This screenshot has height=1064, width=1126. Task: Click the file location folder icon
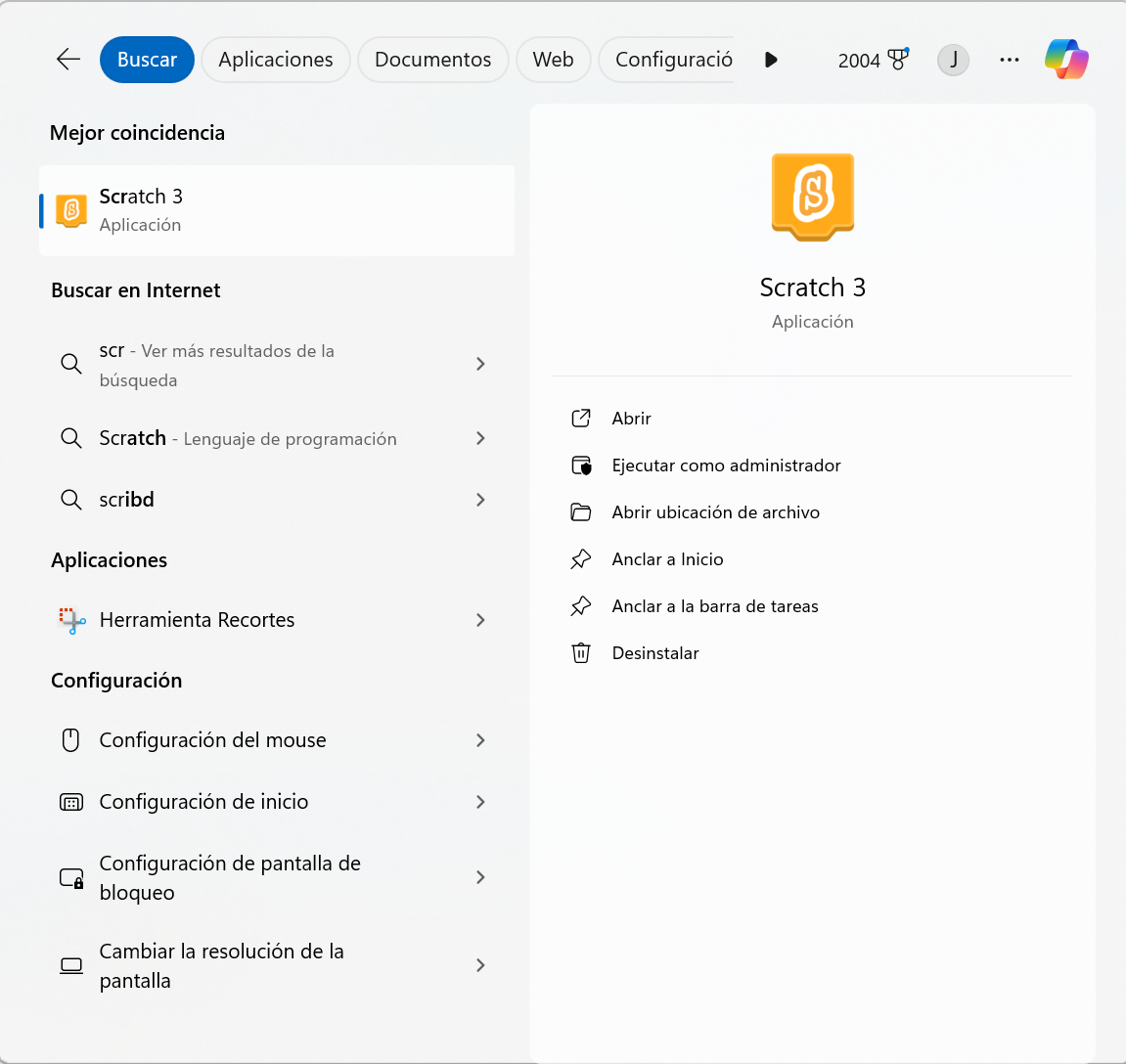[x=581, y=511]
